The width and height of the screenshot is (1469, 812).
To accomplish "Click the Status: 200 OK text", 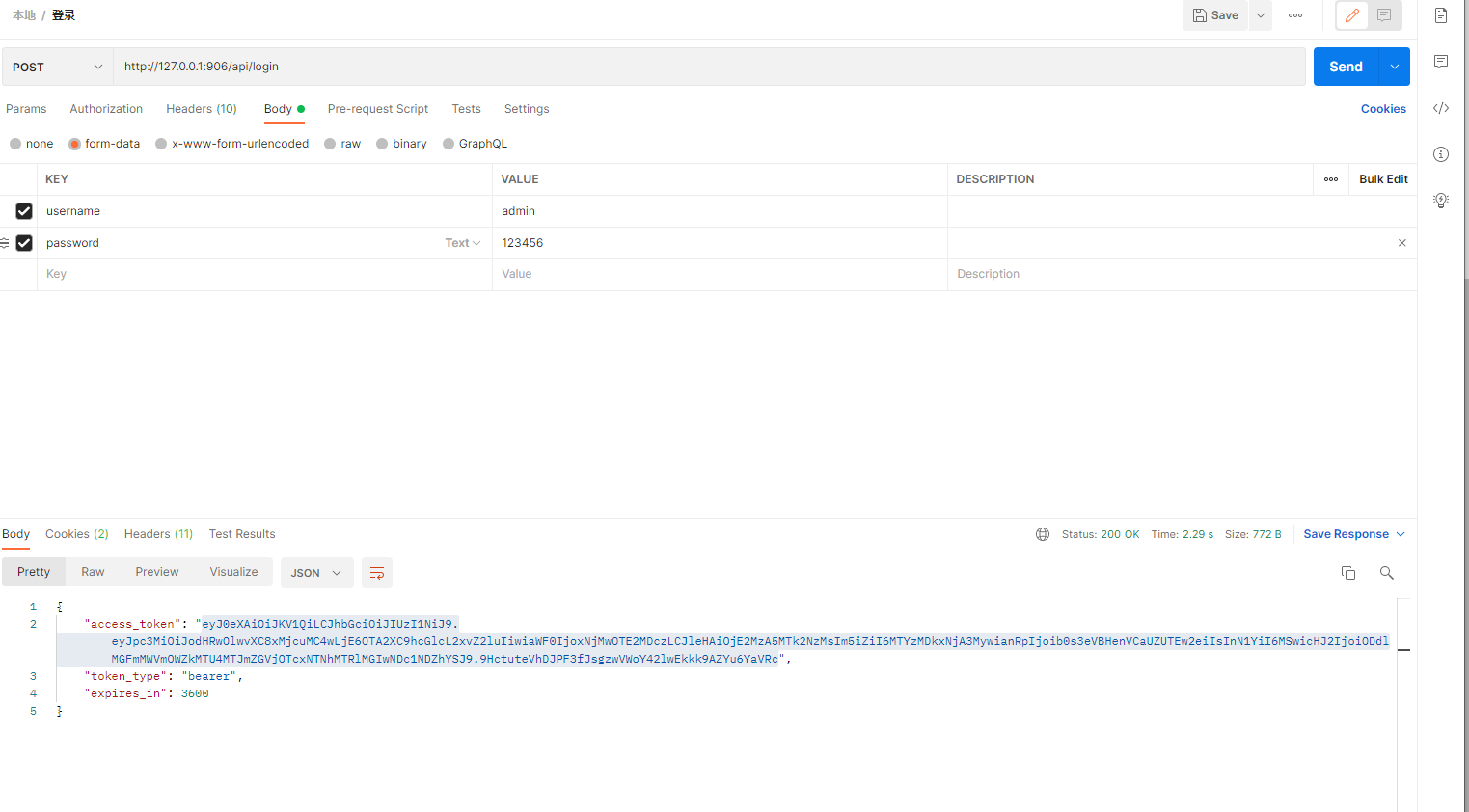I will click(1101, 534).
